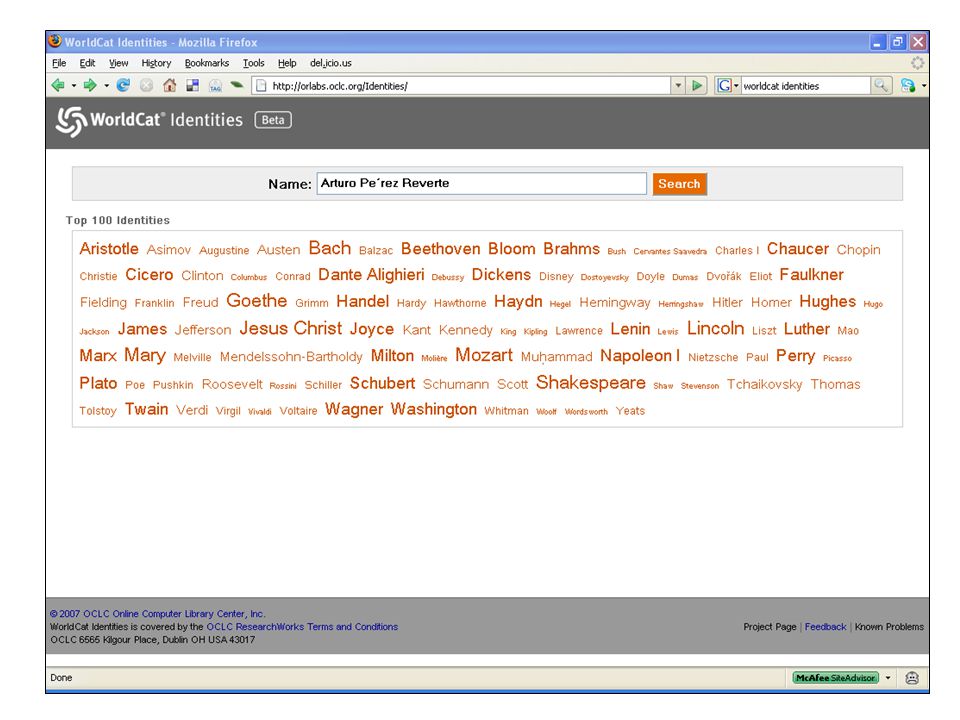The width and height of the screenshot is (960, 720).
Task: Open the Bookmarks menu
Action: point(207,63)
